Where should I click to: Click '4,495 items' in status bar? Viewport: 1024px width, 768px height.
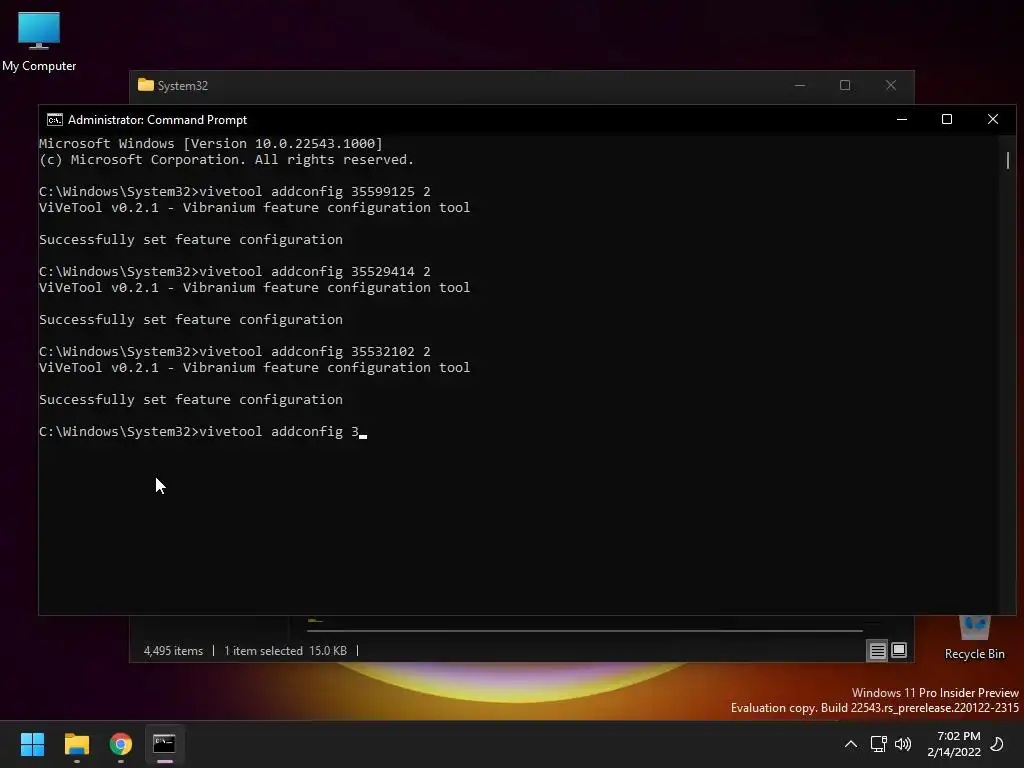(173, 651)
